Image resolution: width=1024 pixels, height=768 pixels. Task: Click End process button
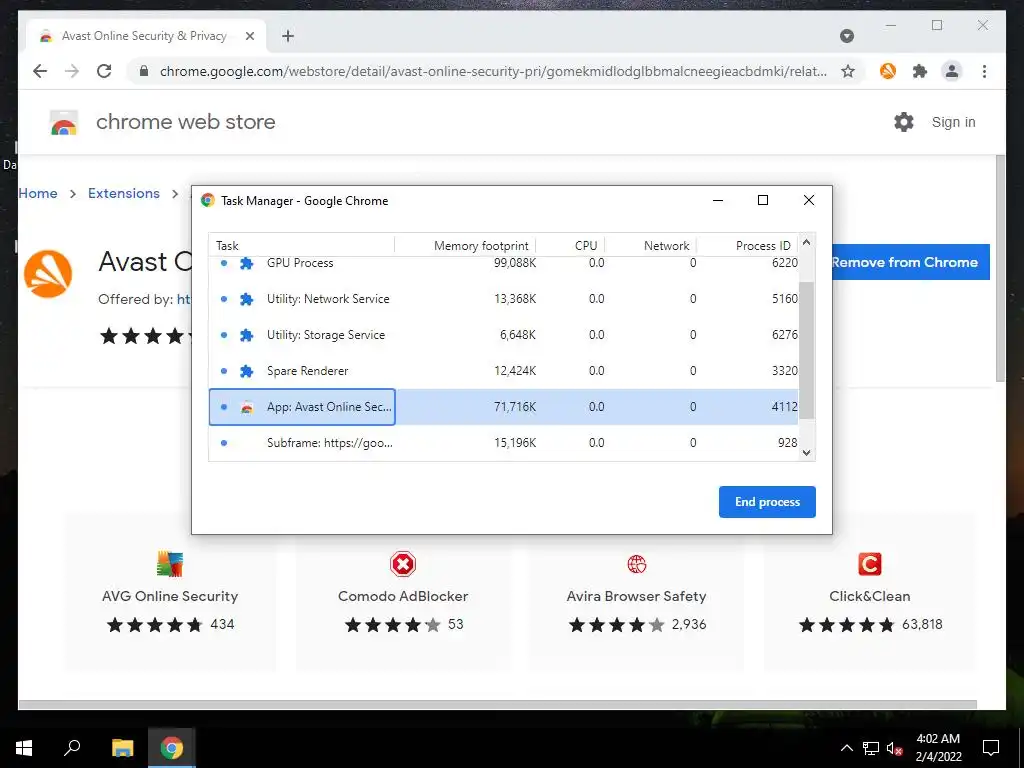(767, 502)
